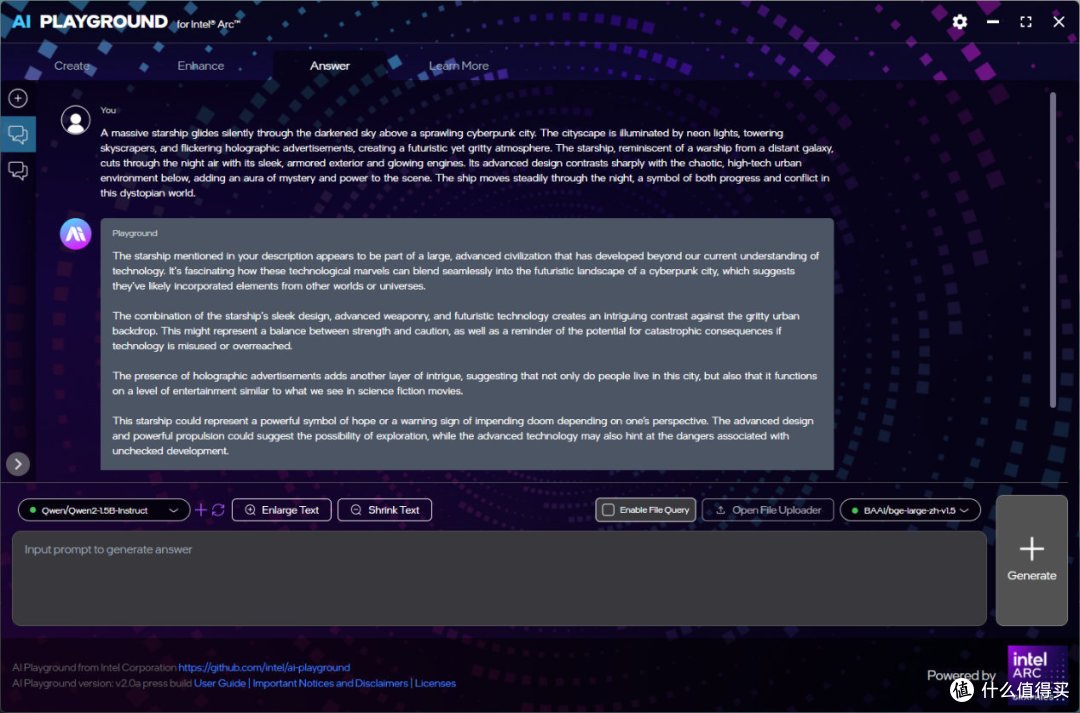Toggle fullscreen window icon
Screen dimensions: 1080x713
[1026, 22]
